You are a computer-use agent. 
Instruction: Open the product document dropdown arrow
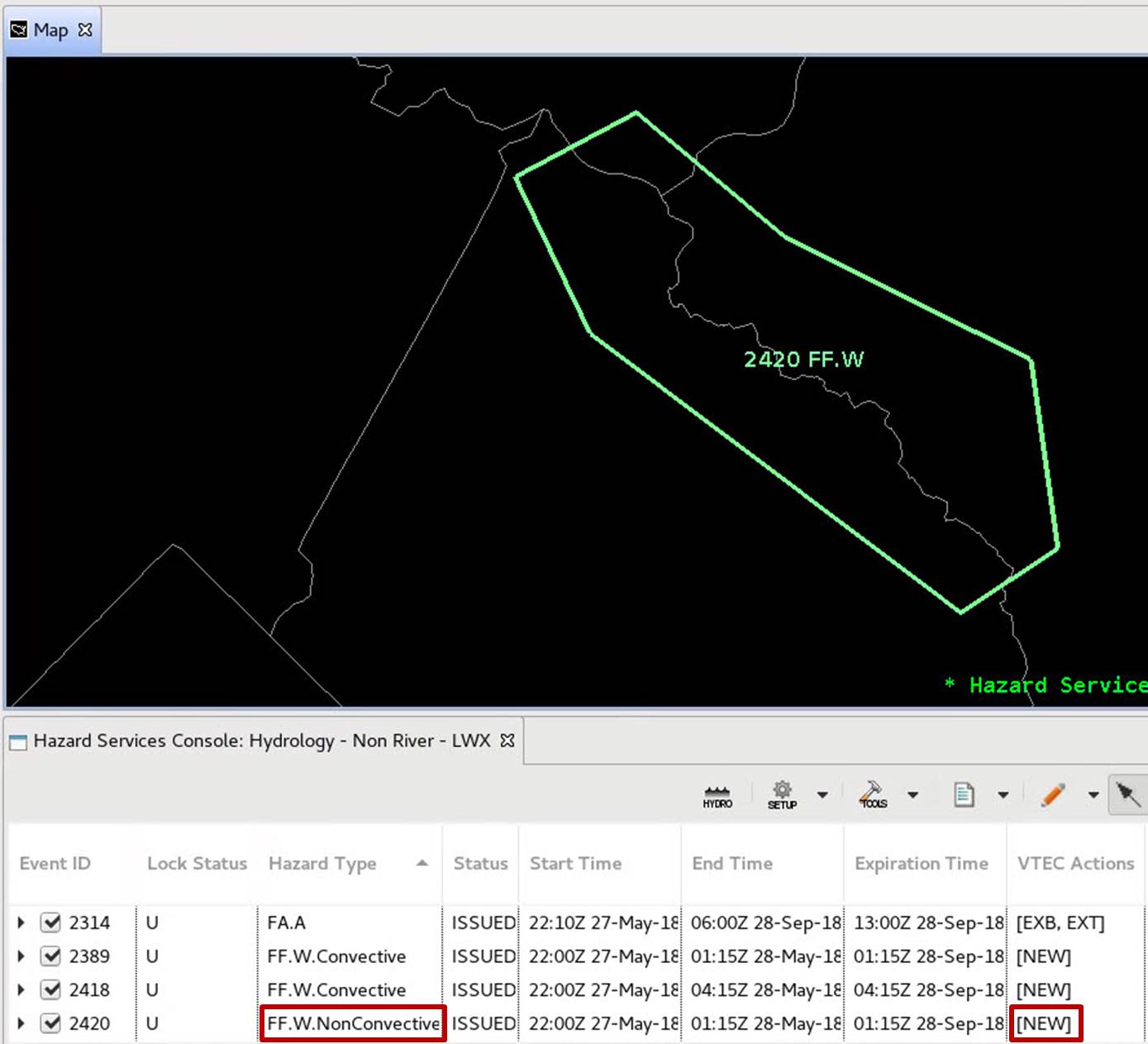(1003, 795)
